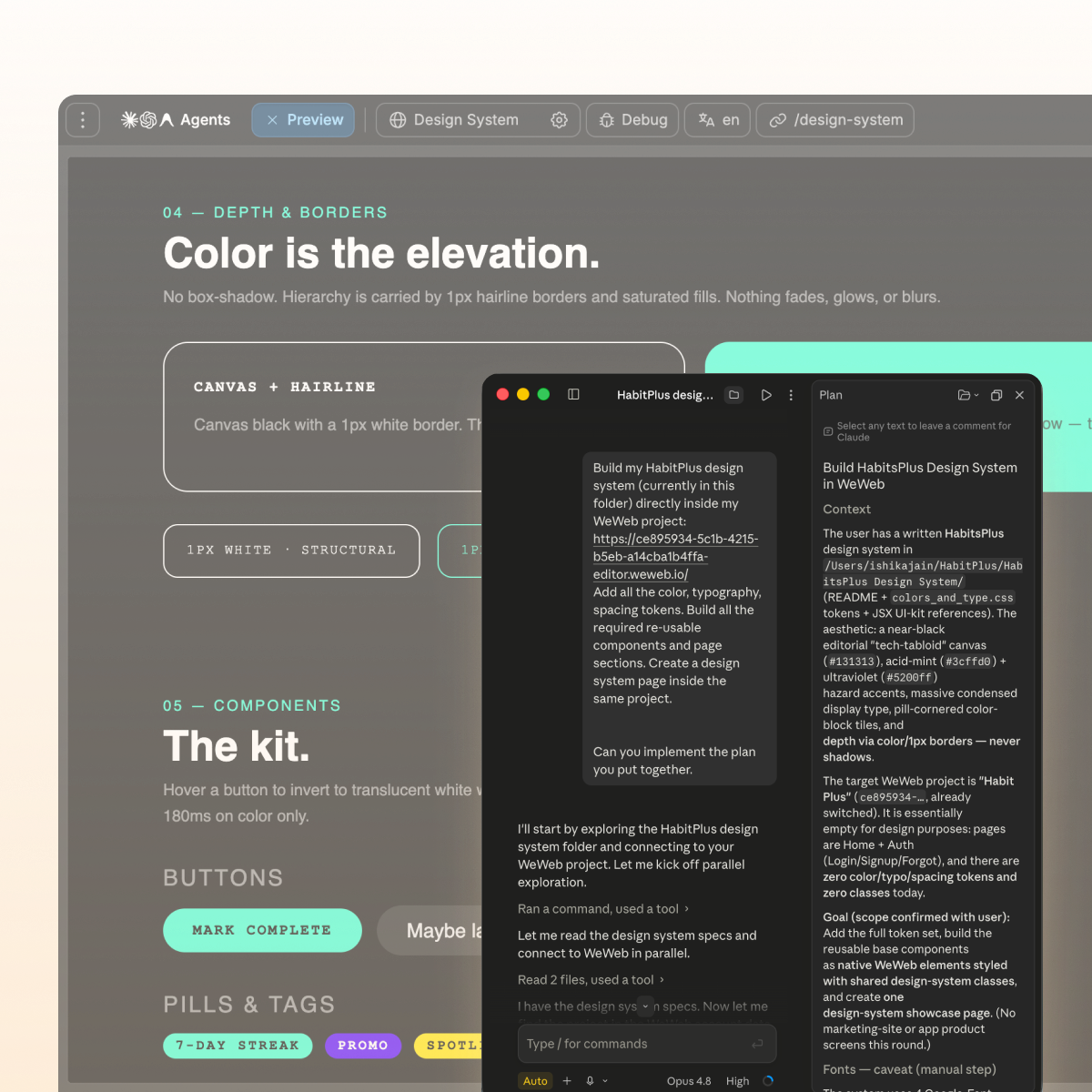
Task: Open the folder icon next to session title
Action: [734, 395]
